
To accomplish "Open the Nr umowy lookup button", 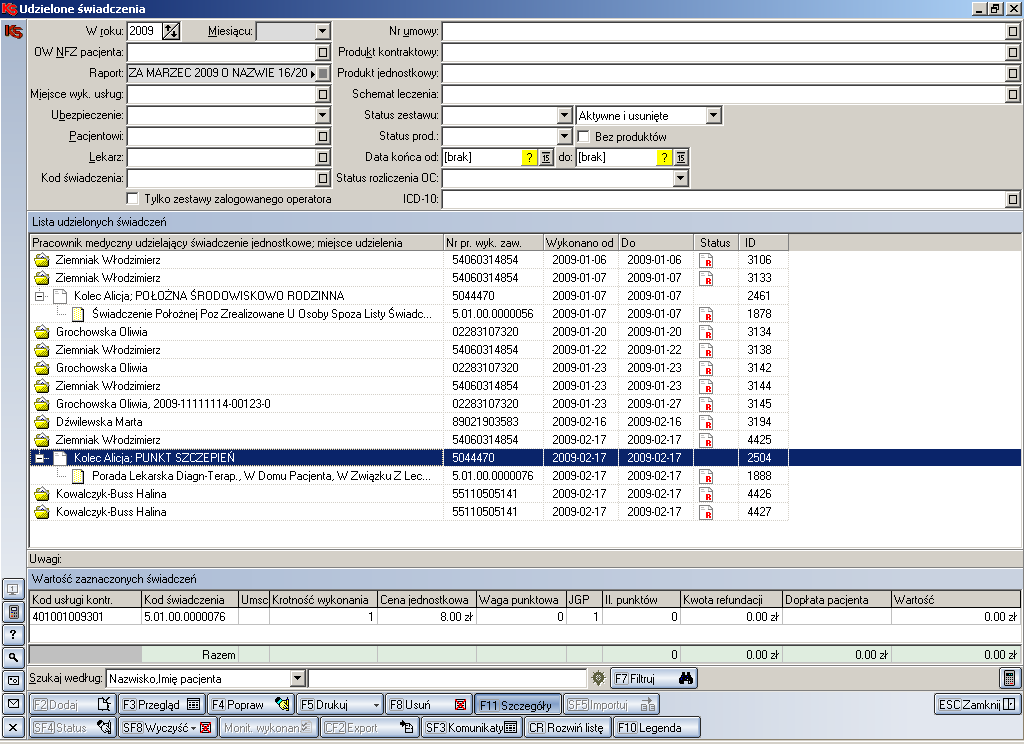I will (x=1012, y=31).
